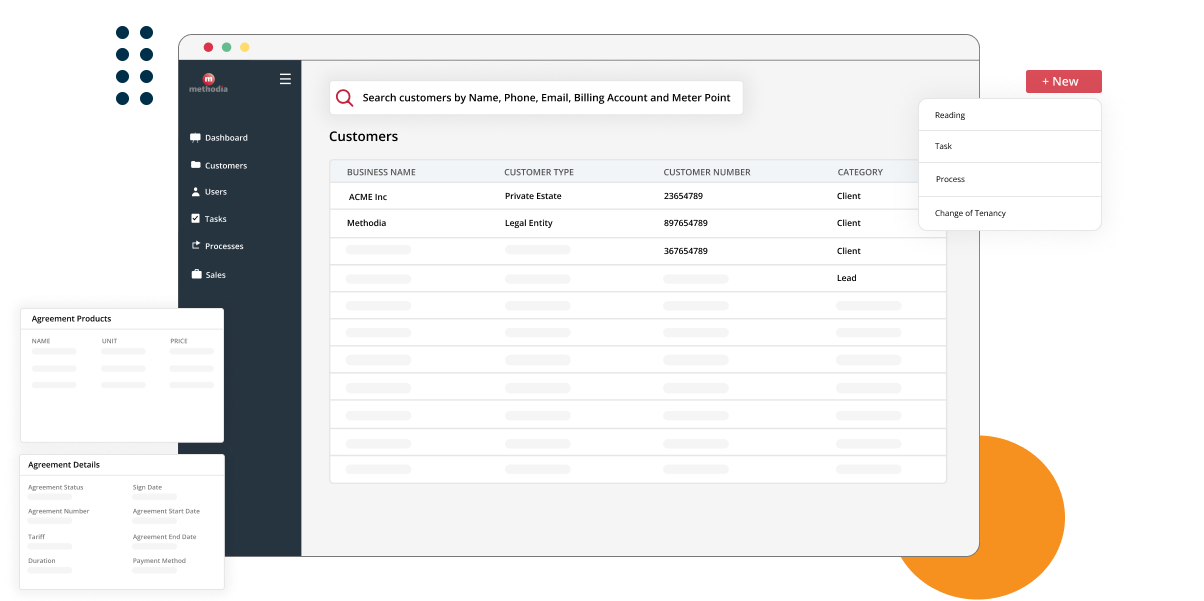
Task: Open the Methodia customer record
Action: point(366,222)
